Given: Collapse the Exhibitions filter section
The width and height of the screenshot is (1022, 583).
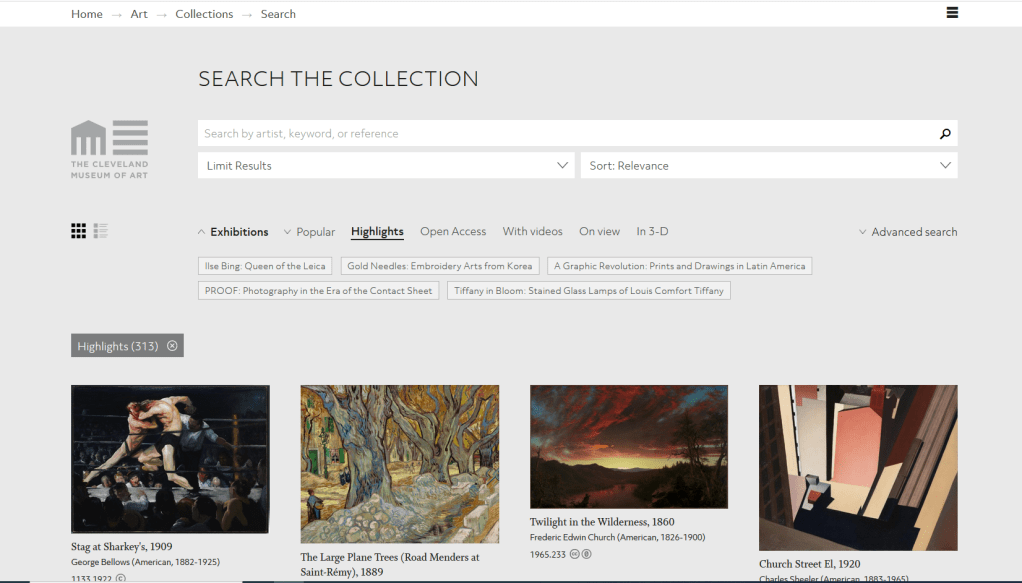Looking at the screenshot, I should 233,232.
